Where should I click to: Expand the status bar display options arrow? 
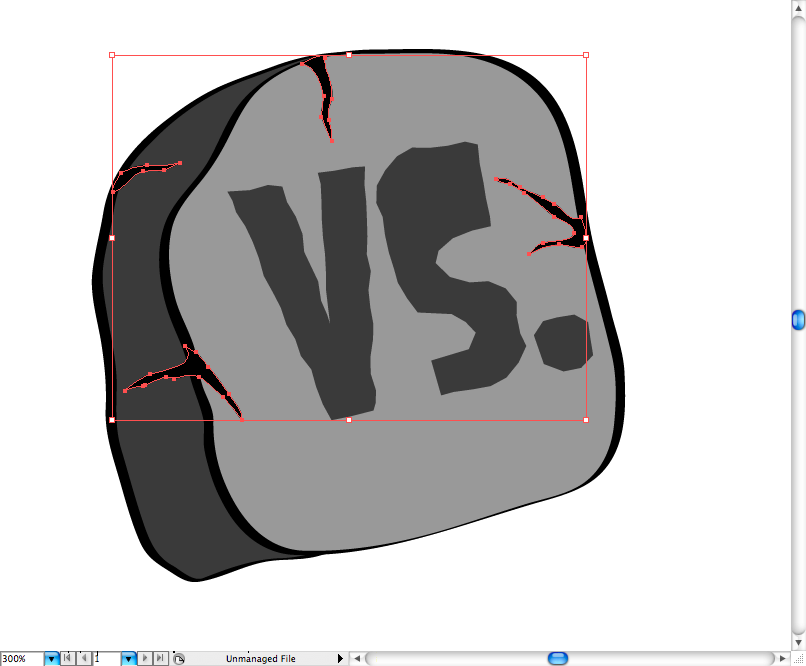point(340,659)
